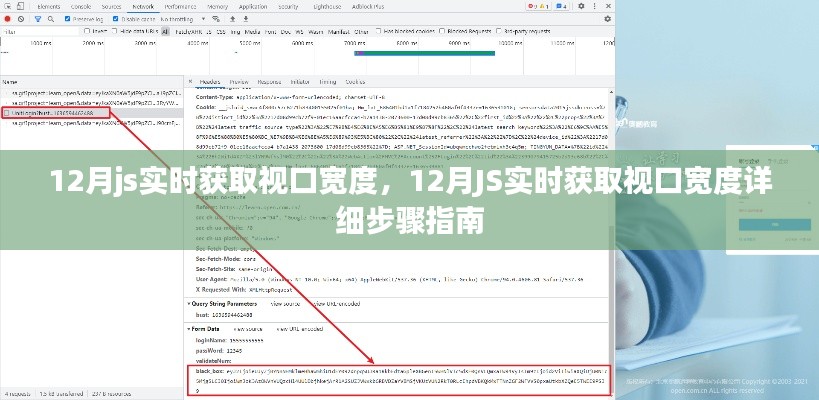Screen dimensions: 819x400
Task: Enable the Hide data URLs checkbox
Action: pos(114,31)
